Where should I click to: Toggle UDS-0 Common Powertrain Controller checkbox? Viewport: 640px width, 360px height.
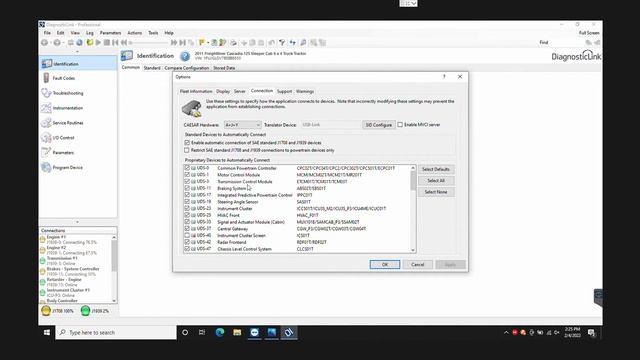click(187, 168)
